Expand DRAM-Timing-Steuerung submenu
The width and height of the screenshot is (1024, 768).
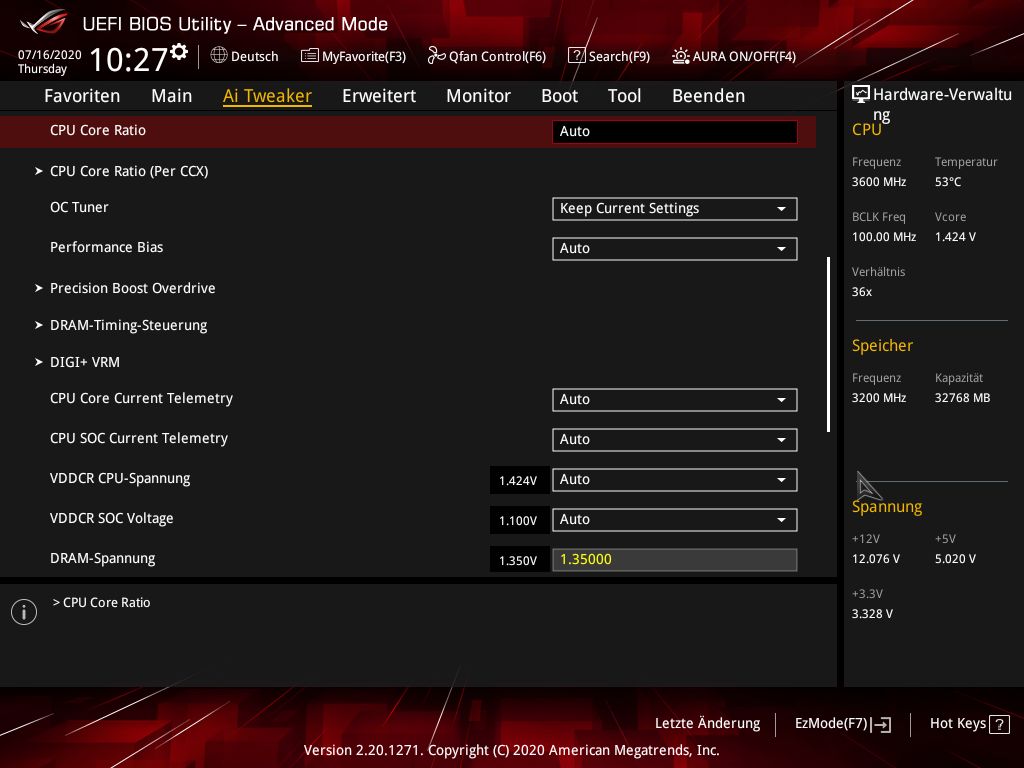129,325
